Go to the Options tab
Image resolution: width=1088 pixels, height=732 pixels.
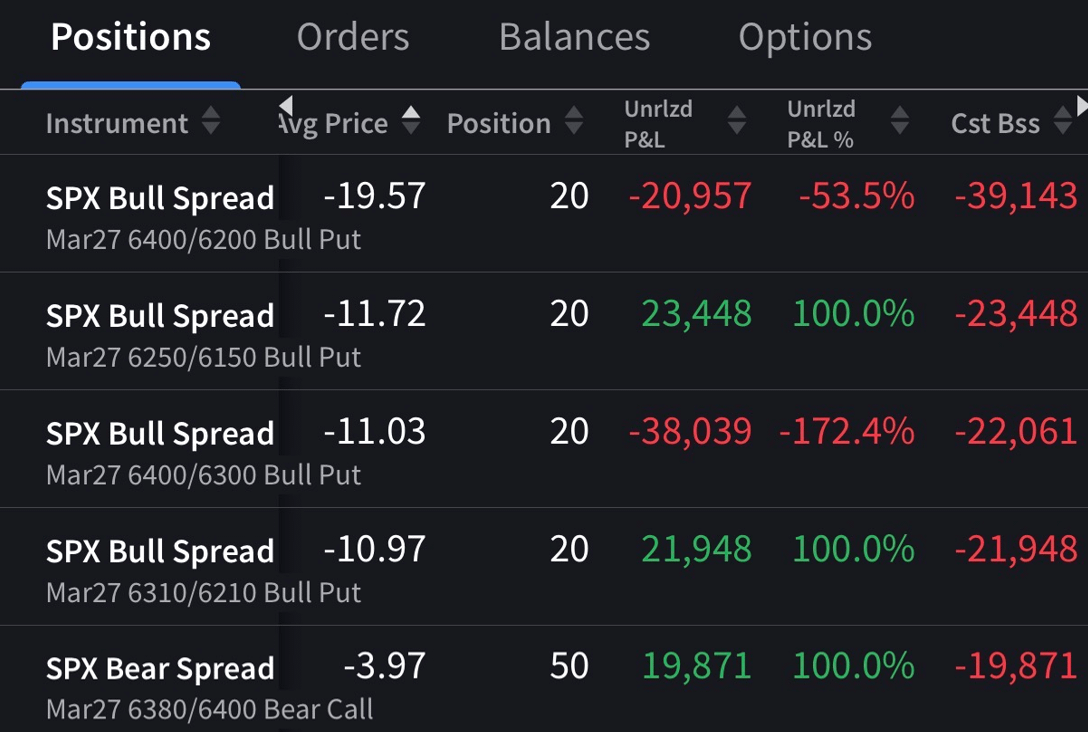click(805, 38)
